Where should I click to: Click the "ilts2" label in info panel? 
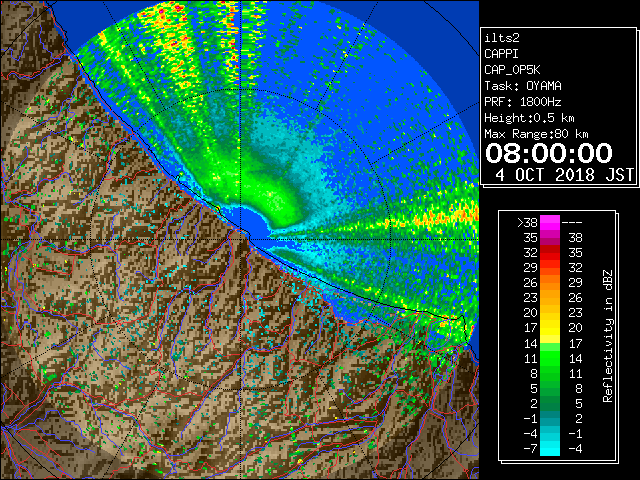tap(502, 38)
